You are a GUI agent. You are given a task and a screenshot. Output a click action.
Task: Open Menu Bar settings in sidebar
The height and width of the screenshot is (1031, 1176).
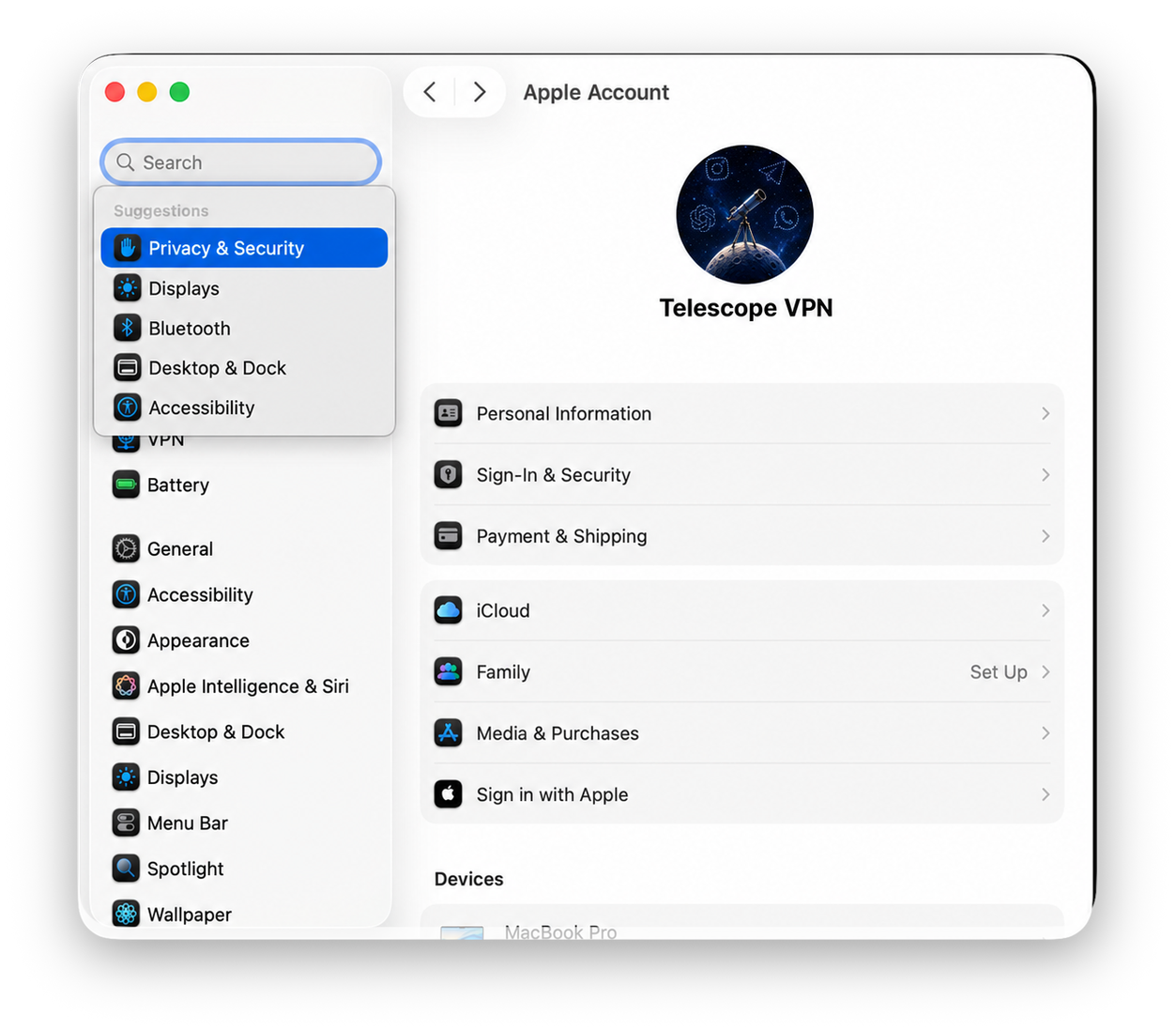click(x=242, y=823)
